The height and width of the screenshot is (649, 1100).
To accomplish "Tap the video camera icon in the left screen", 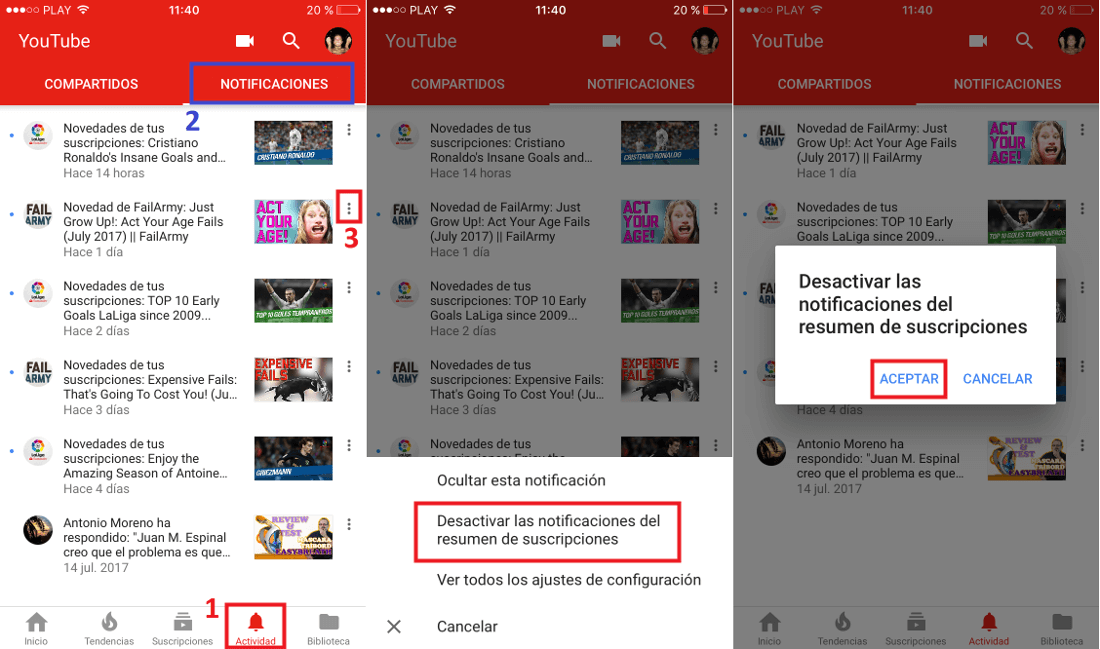I will point(244,41).
